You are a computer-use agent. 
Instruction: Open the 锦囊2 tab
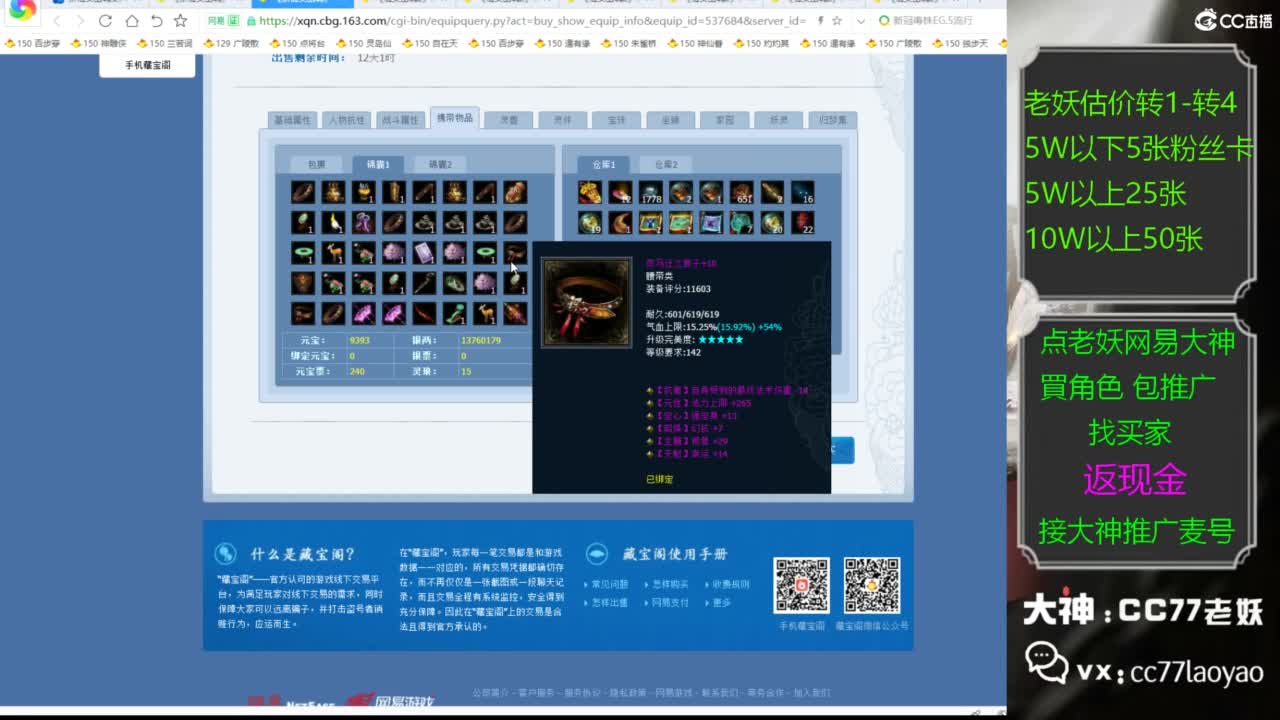440,164
